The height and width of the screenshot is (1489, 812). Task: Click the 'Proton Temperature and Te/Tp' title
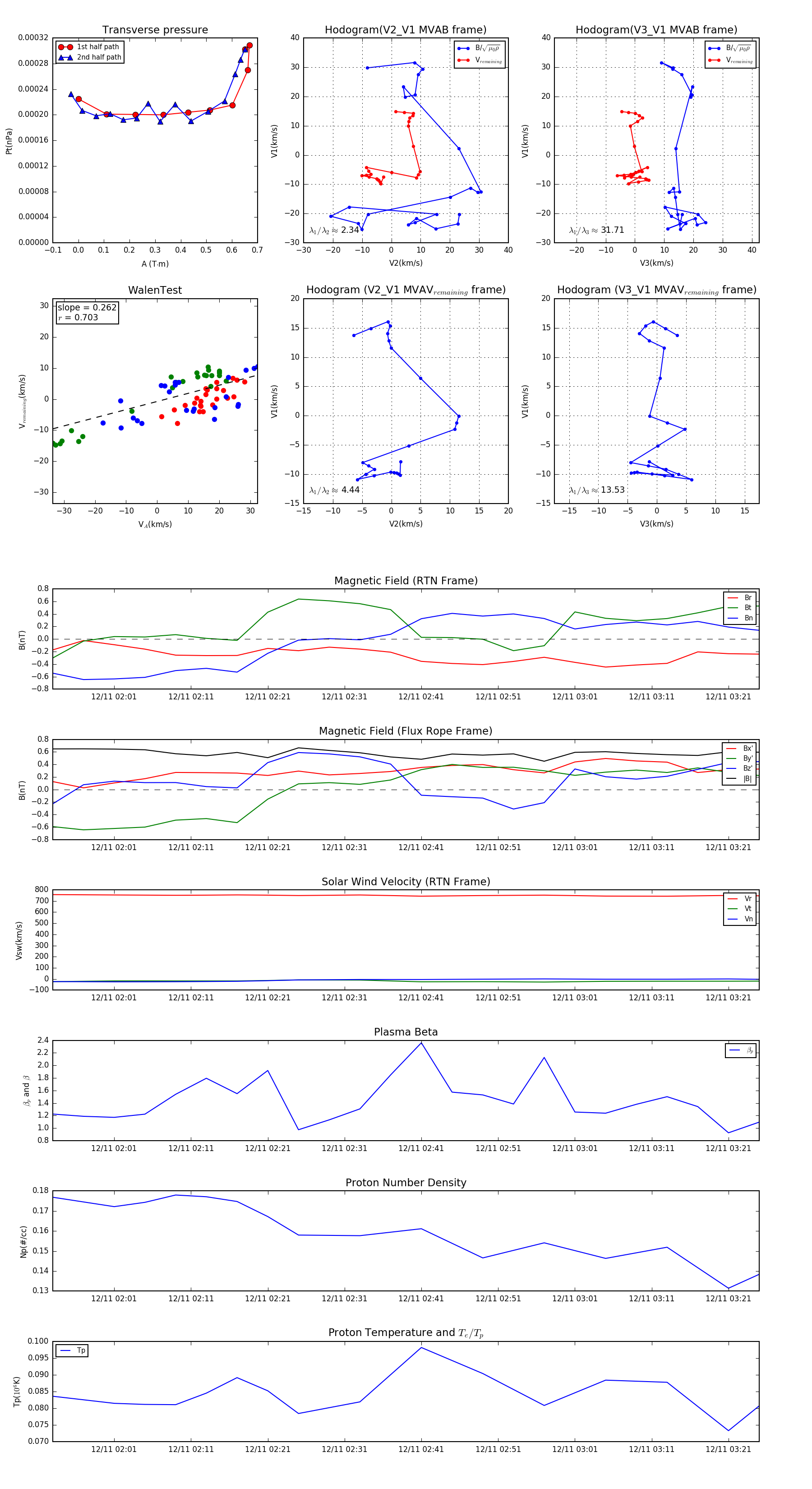tap(406, 1332)
